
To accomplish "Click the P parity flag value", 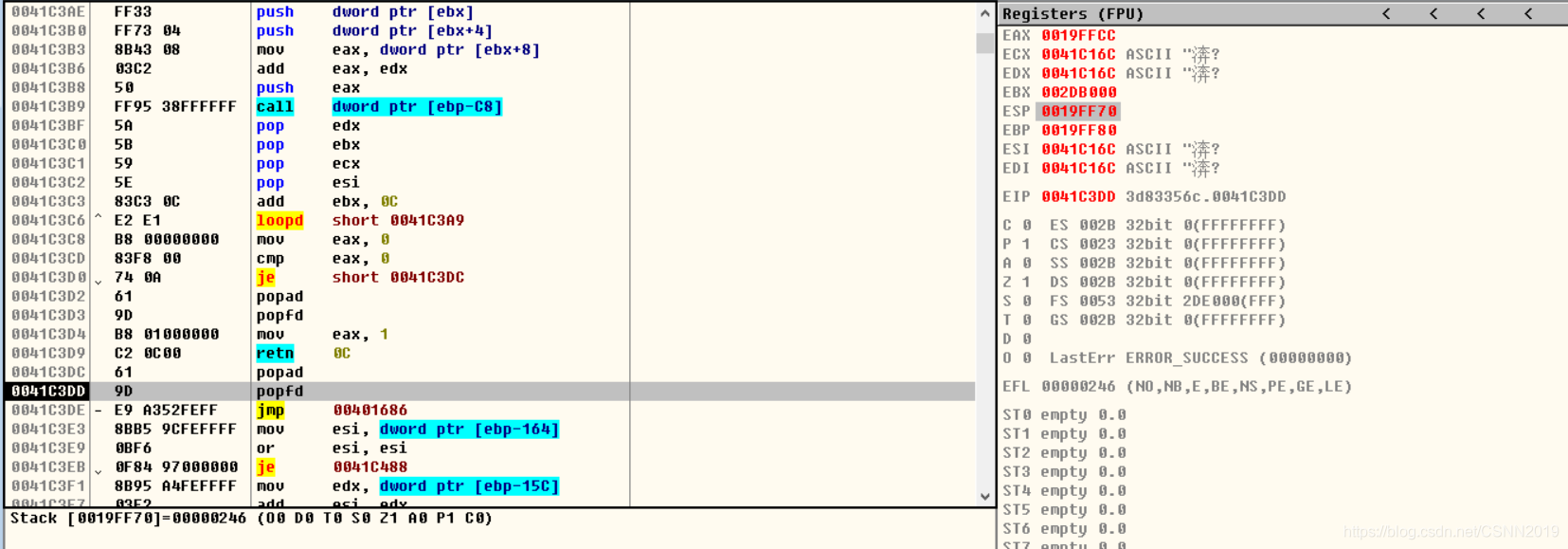I will tap(1027, 244).
